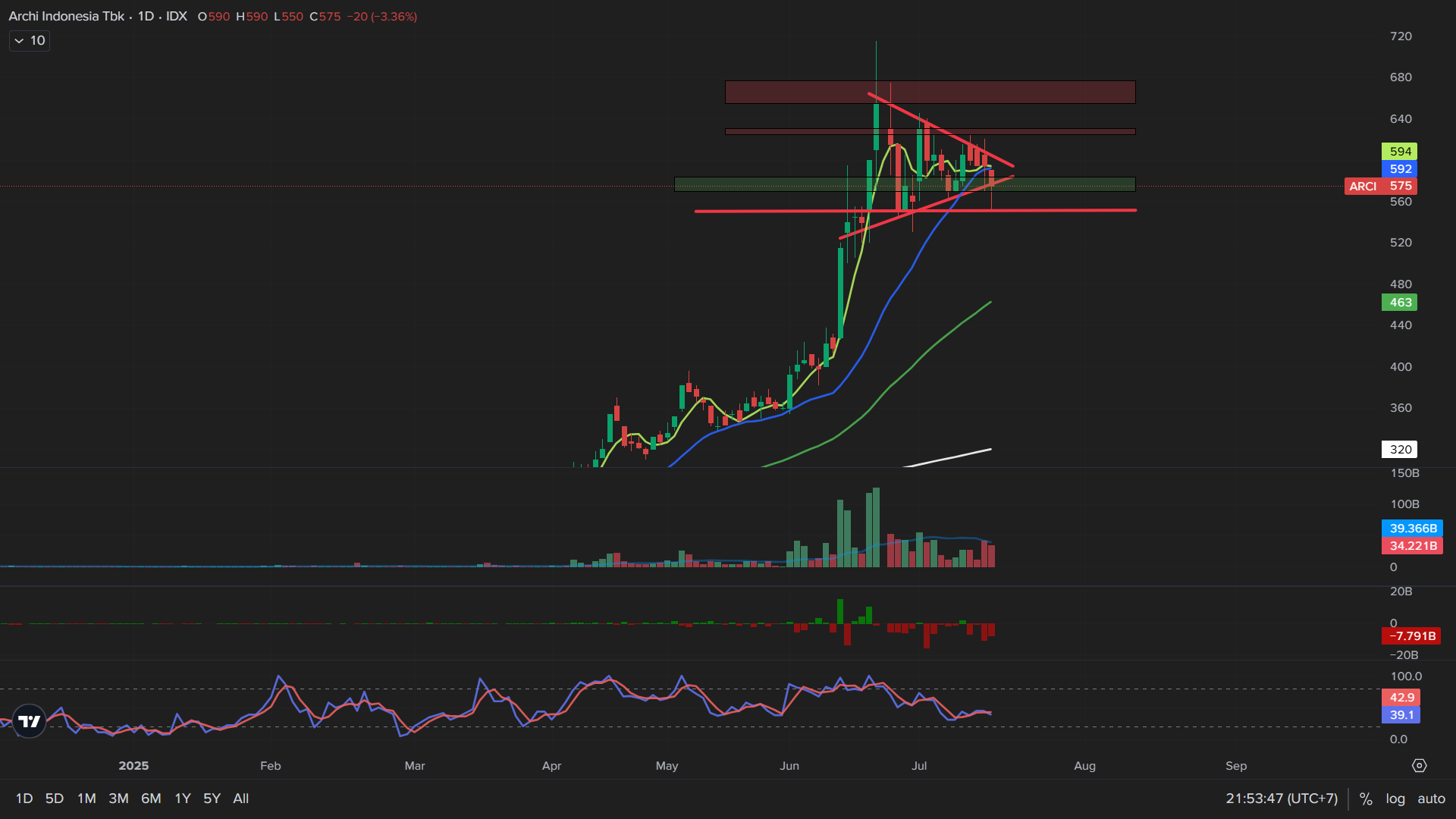Click the 592 blue price tag
Screen dimensions: 1456x819
point(1400,169)
